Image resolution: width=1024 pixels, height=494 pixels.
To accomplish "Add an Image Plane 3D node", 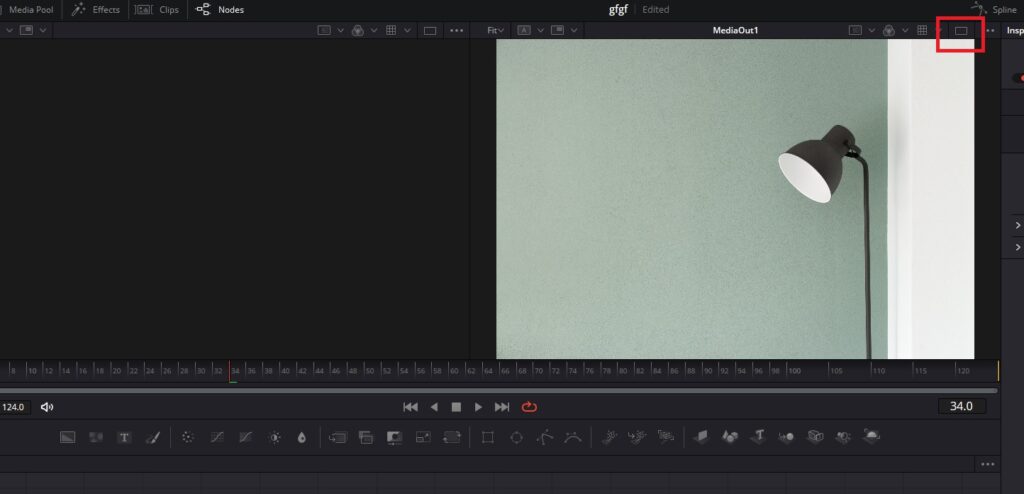I will point(701,437).
